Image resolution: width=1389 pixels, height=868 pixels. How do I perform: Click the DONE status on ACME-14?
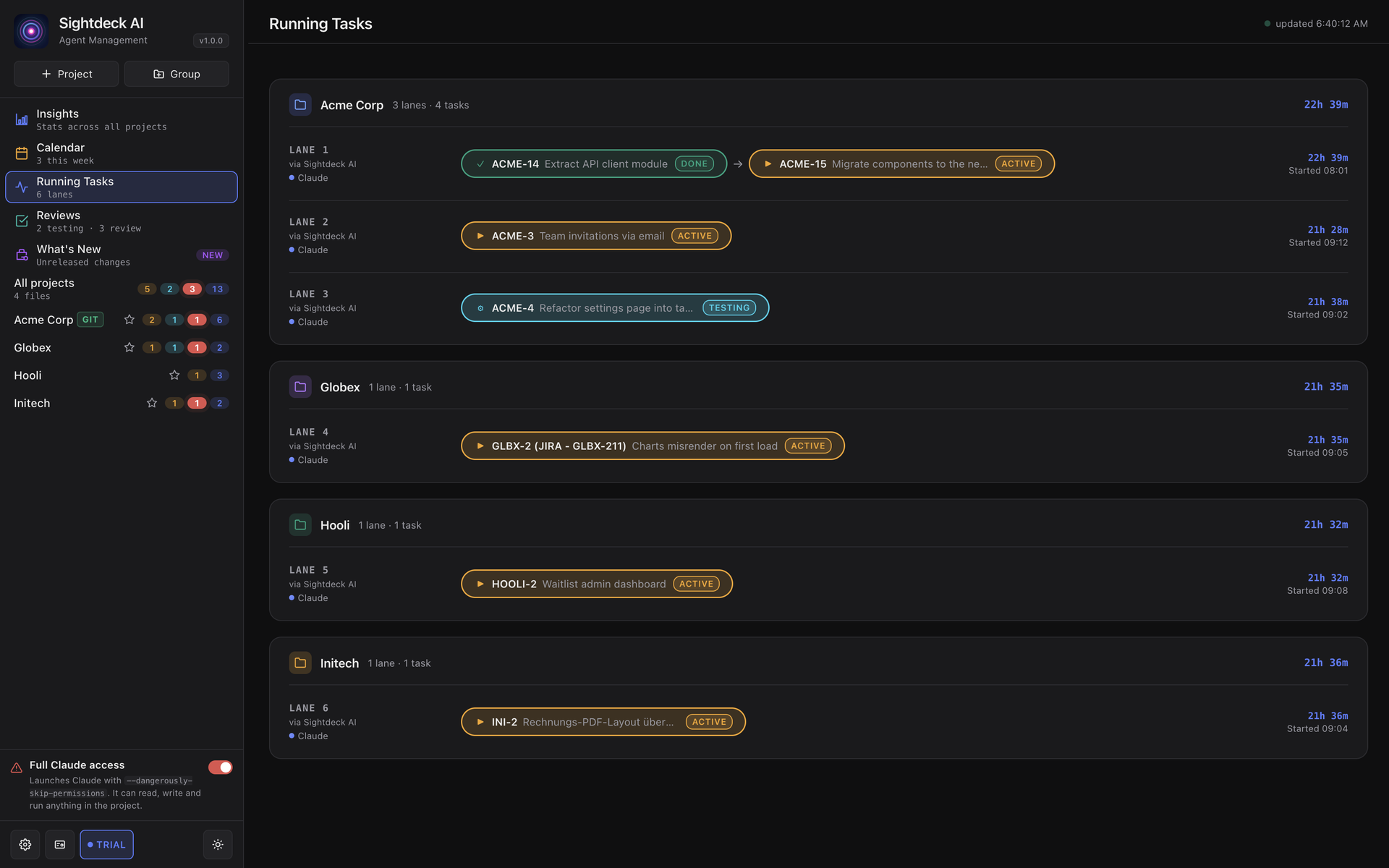(694, 164)
